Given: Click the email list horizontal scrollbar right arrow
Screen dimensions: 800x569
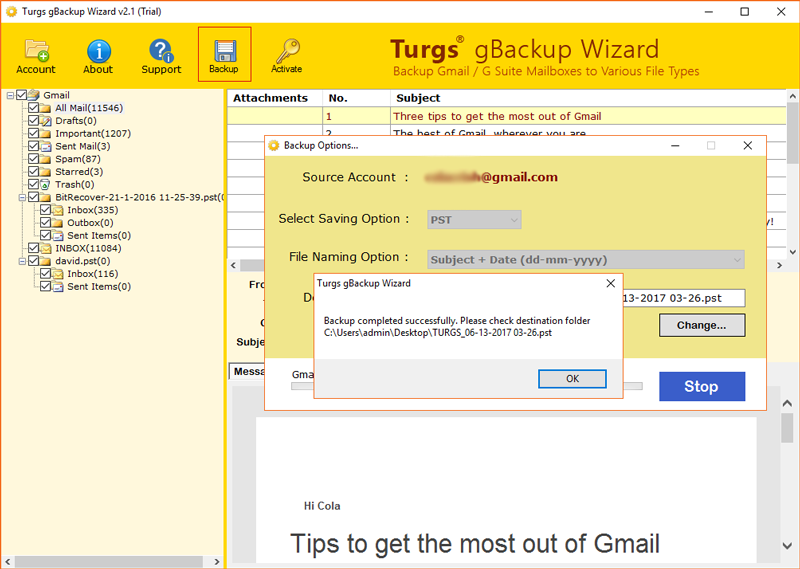Looking at the screenshot, I should click(x=780, y=265).
